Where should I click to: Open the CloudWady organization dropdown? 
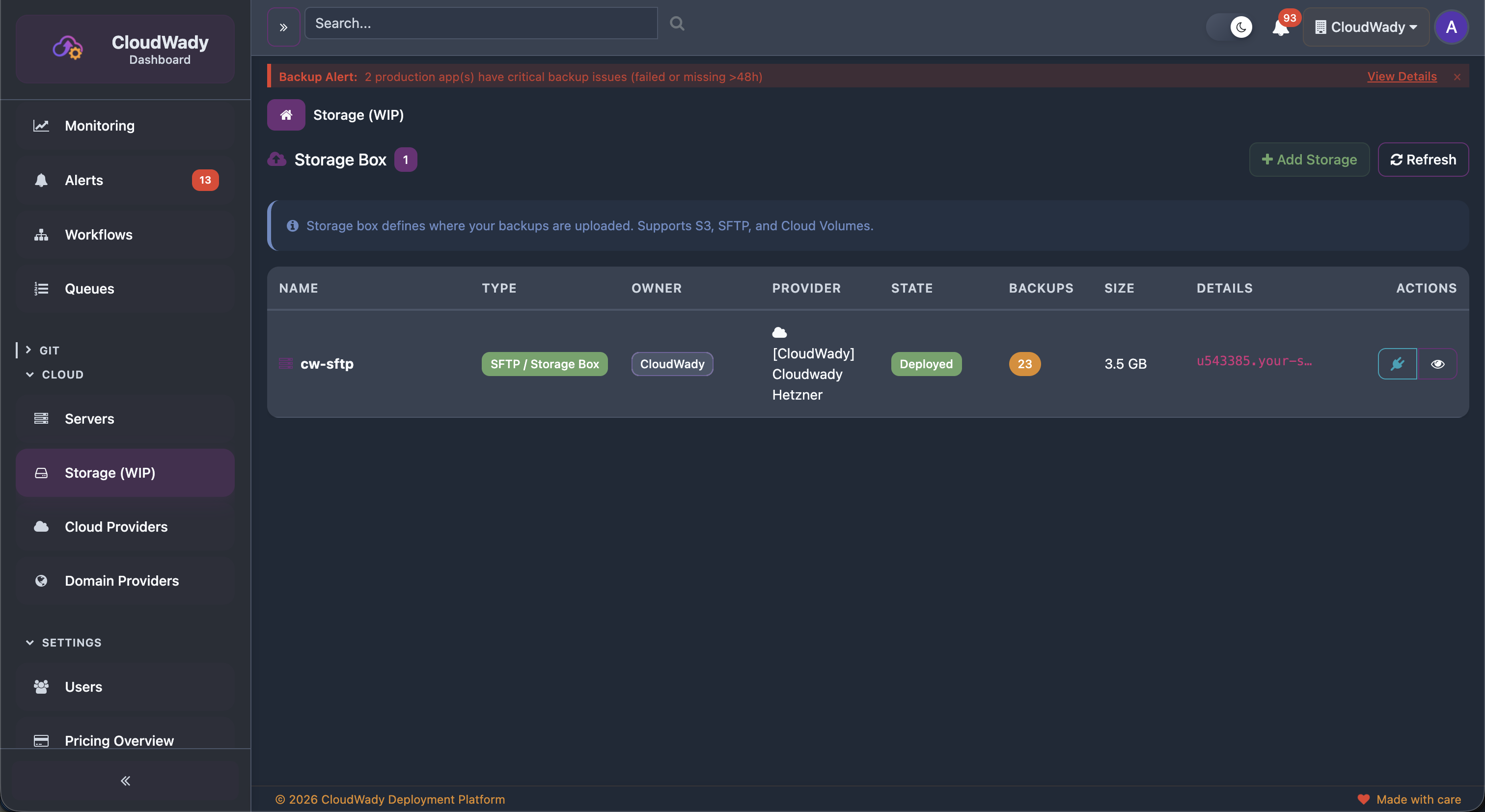[1366, 27]
